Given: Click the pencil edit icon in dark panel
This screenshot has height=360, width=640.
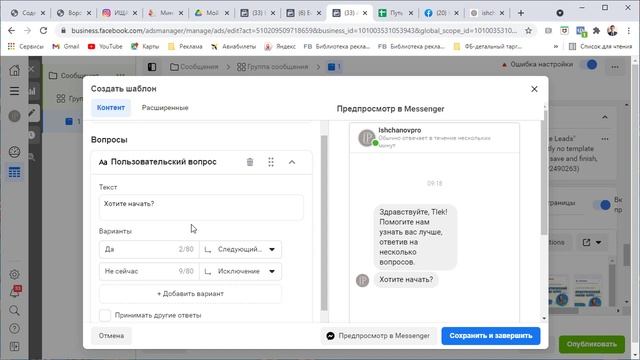Looking at the screenshot, I should click(x=33, y=113).
